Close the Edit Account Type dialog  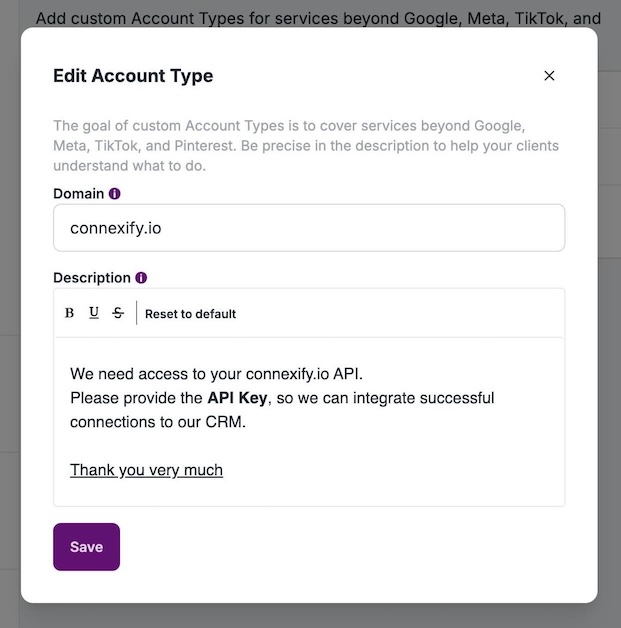(x=549, y=76)
